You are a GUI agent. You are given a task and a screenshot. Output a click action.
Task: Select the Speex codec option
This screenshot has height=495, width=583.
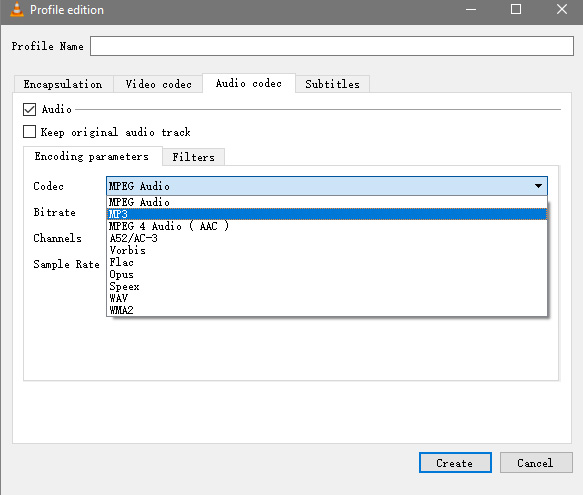pos(327,286)
